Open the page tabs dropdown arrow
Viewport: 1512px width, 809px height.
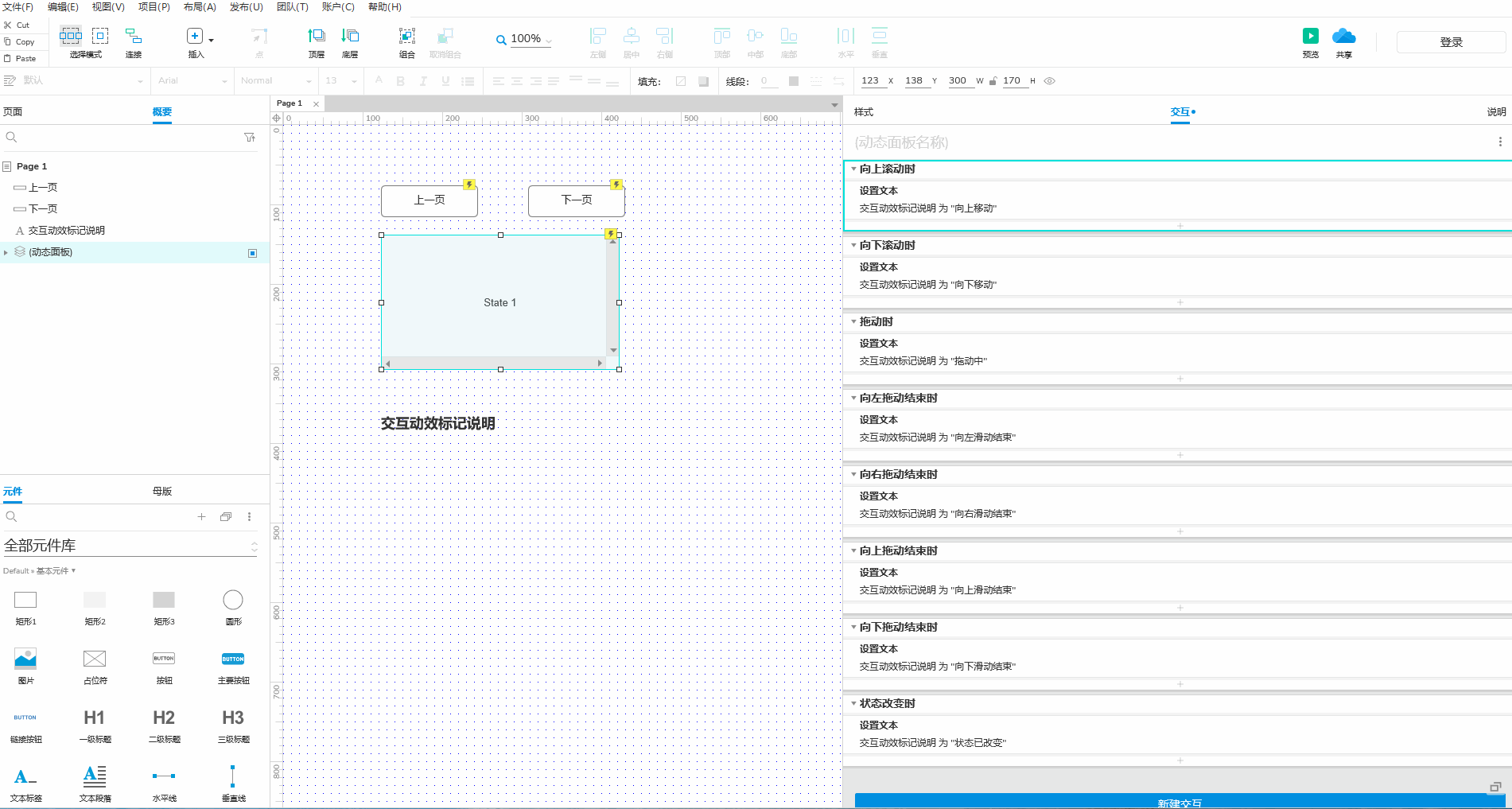(834, 104)
